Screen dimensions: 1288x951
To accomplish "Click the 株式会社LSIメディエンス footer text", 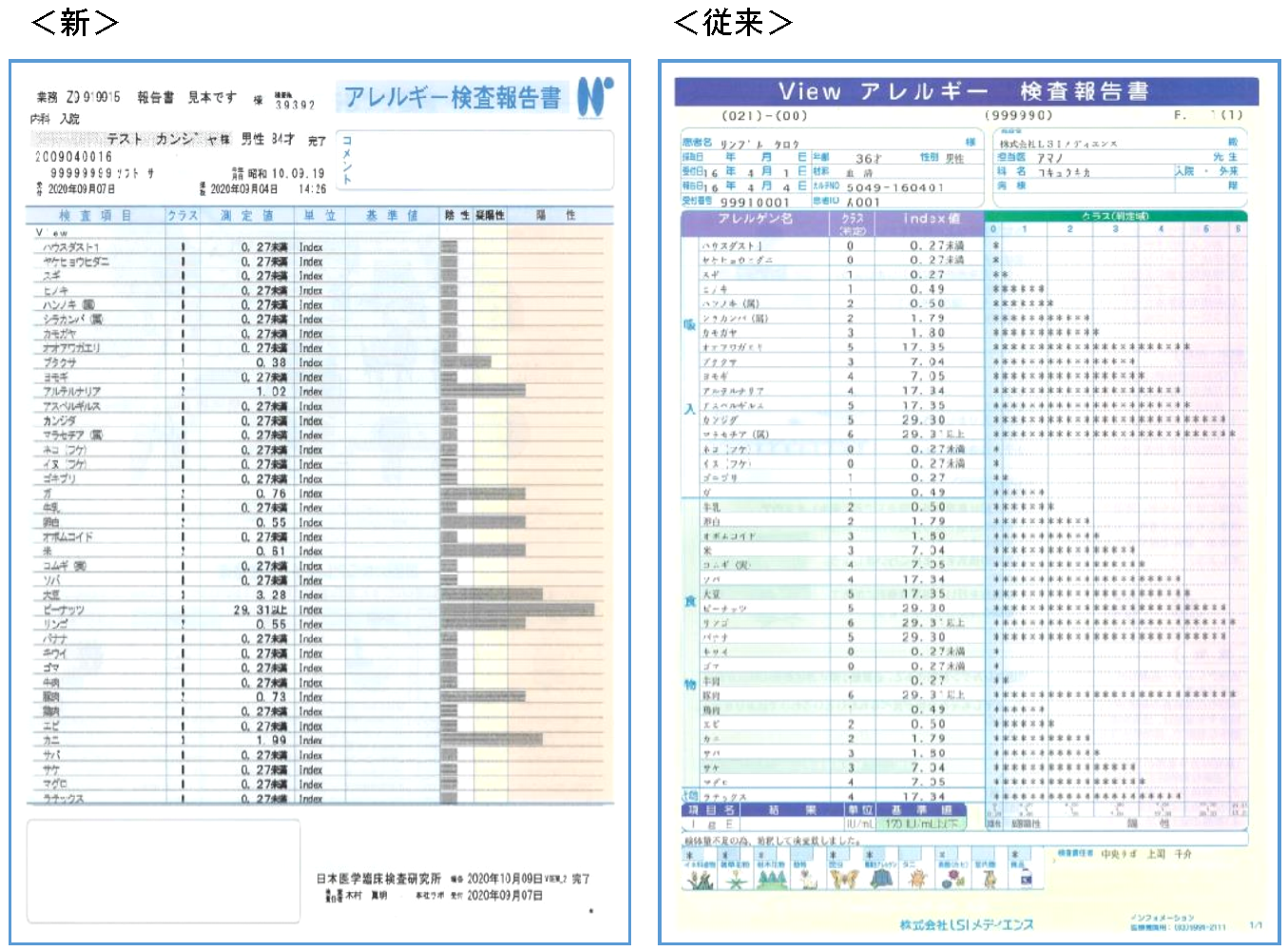I will pyautogui.click(x=967, y=924).
